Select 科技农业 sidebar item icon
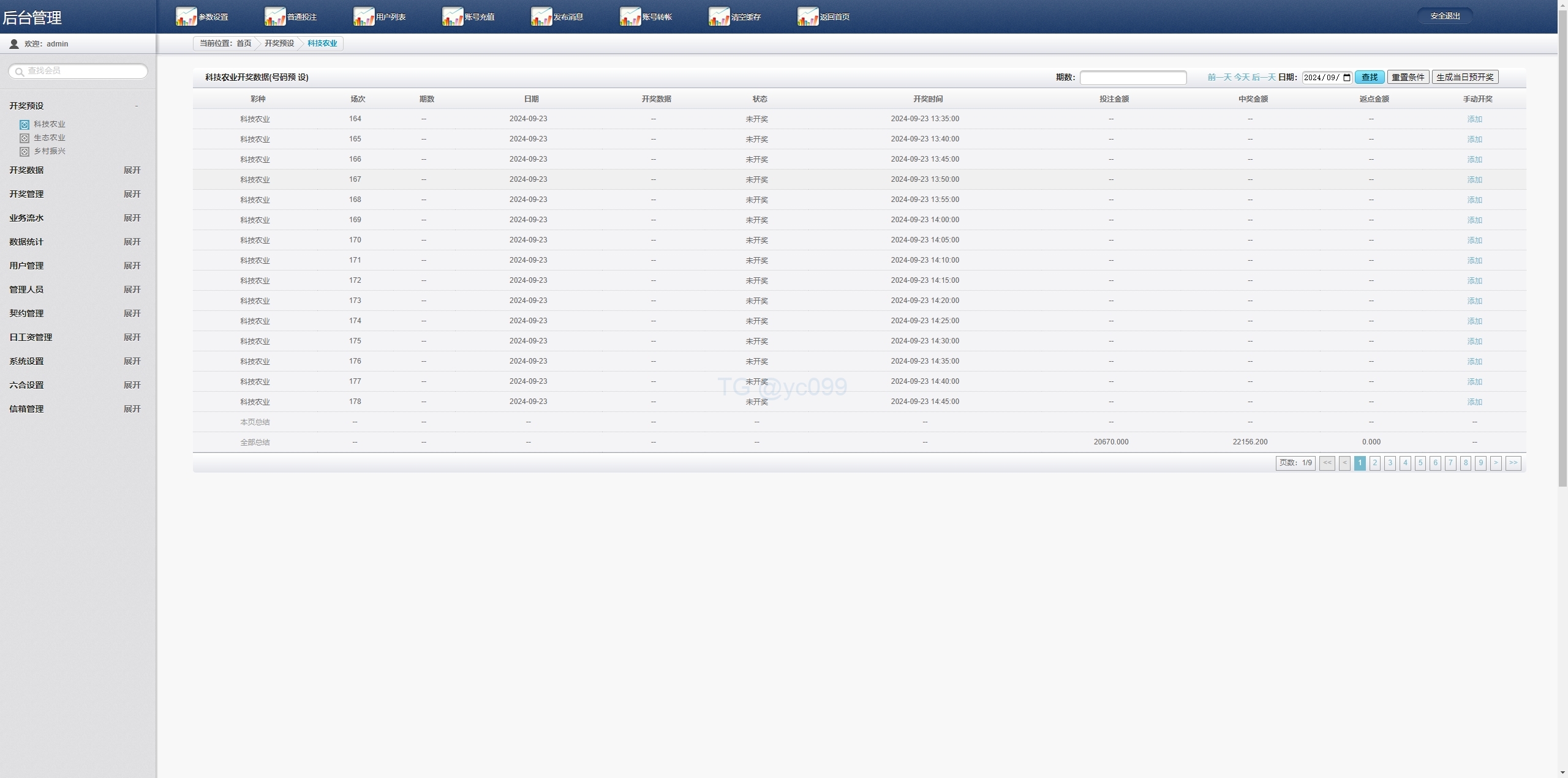This screenshot has width=1568, height=778. pyautogui.click(x=24, y=125)
